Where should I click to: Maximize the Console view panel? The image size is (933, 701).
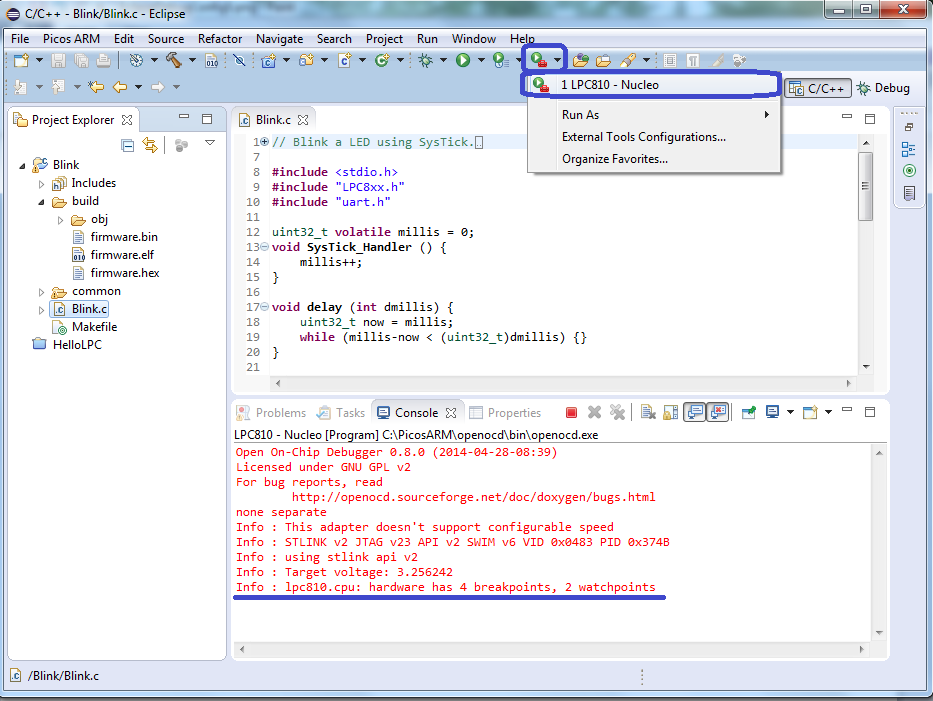click(x=870, y=412)
